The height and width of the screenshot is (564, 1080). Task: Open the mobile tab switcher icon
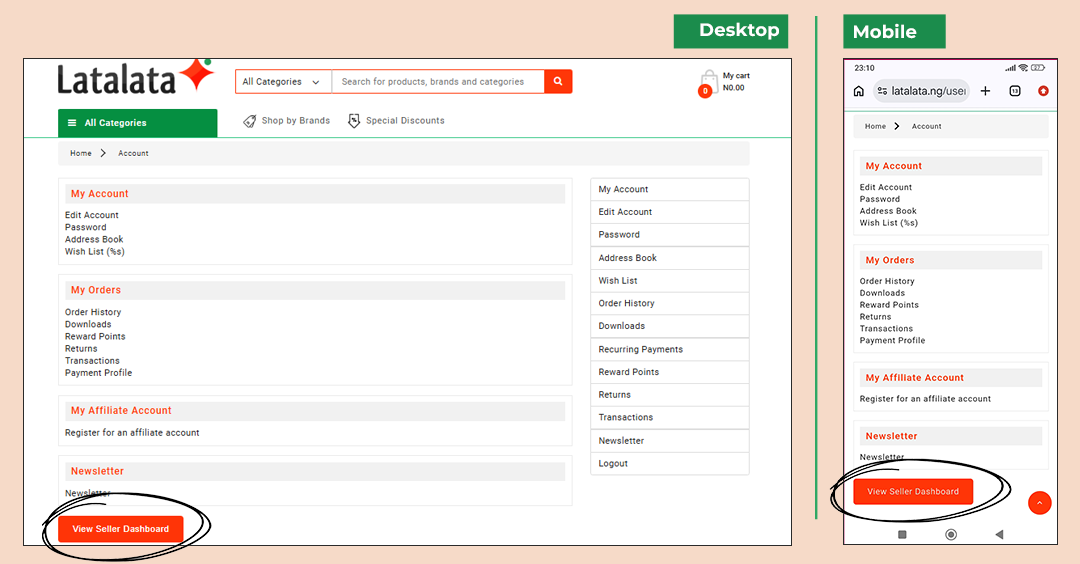coord(1015,91)
